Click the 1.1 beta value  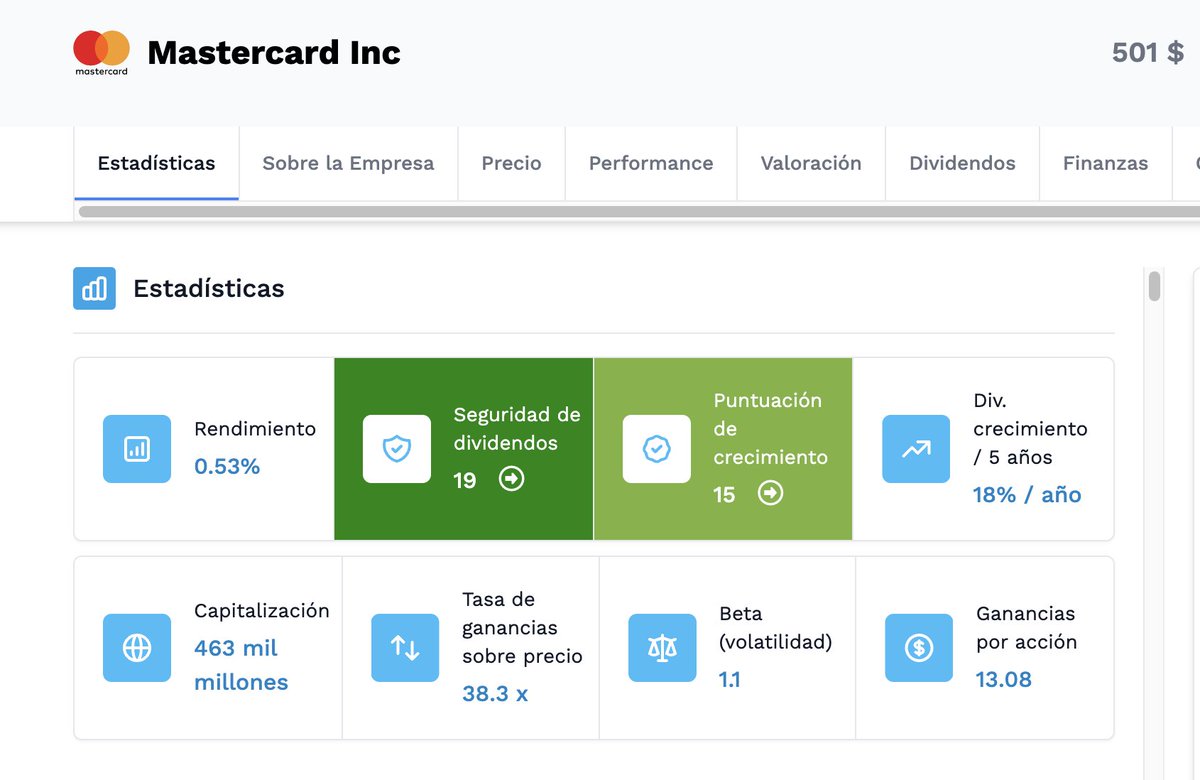coord(730,680)
